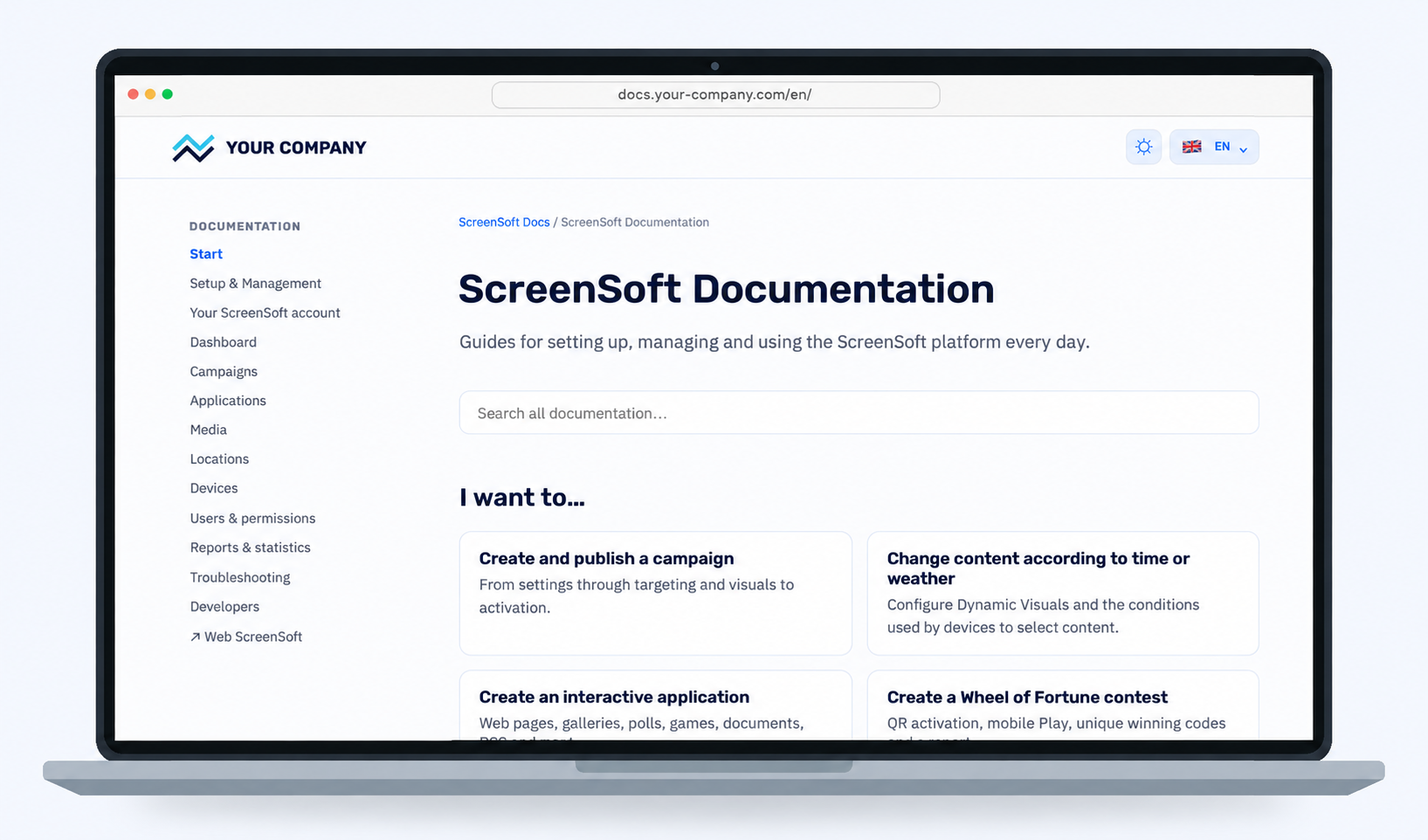Go to the Devices section
Image resolution: width=1428 pixels, height=840 pixels.
tap(214, 488)
